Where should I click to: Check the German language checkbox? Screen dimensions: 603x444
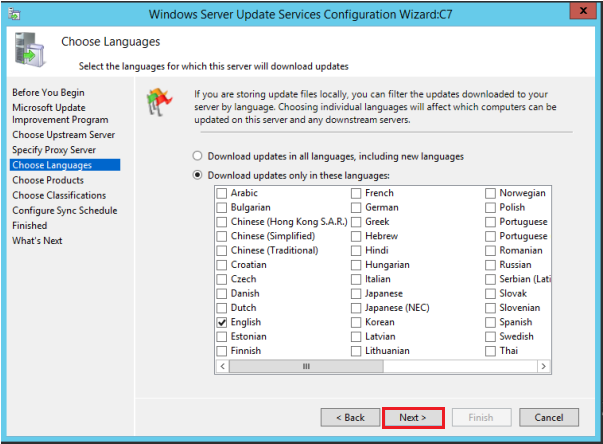(356, 208)
